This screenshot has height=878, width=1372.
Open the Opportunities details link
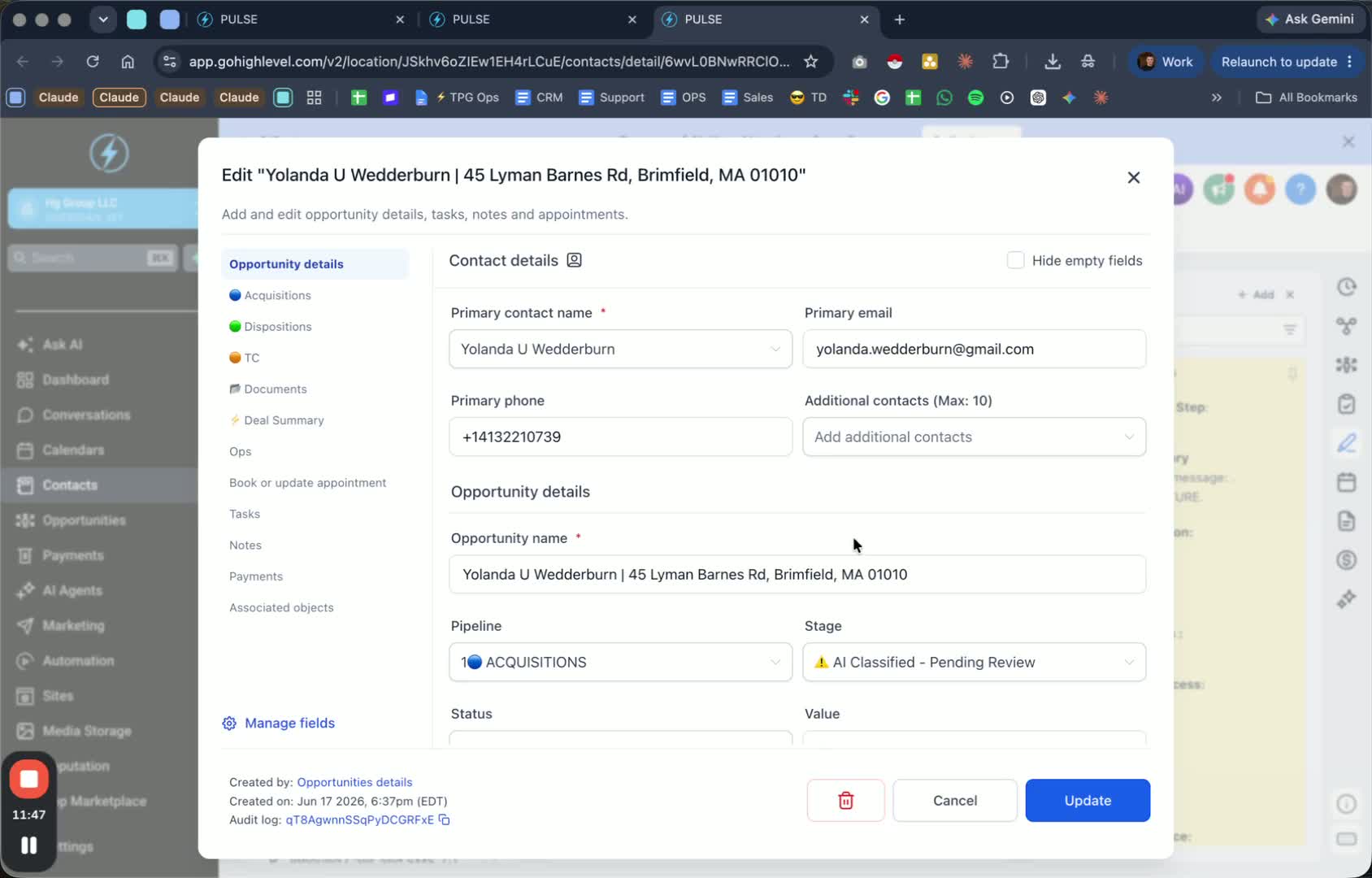[354, 782]
